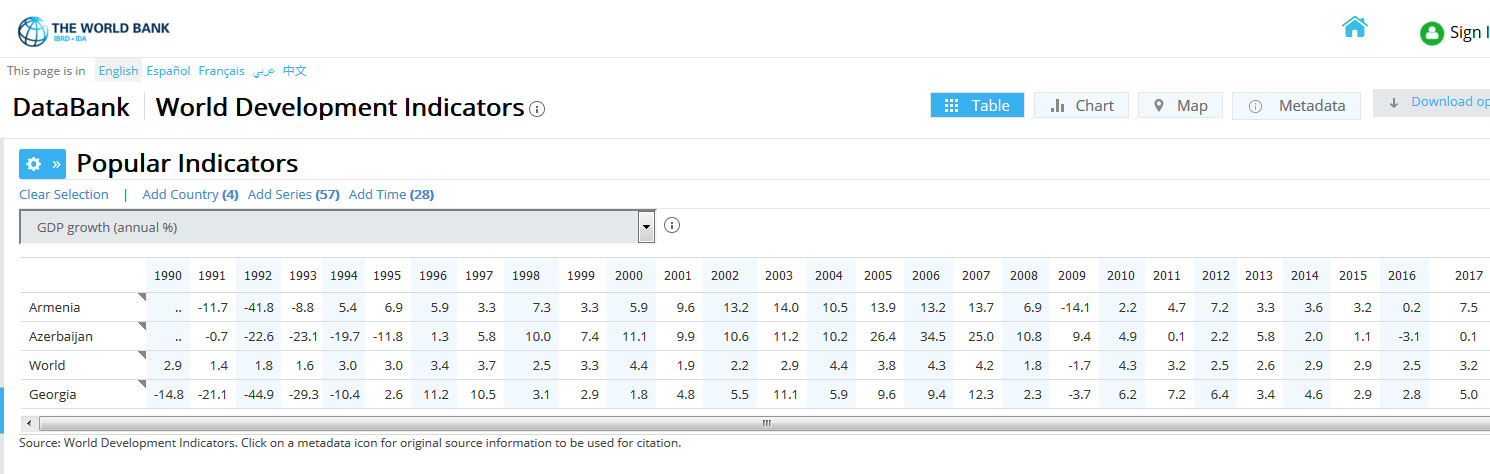Select the 2009 column header
Viewport: 1490px width, 474px height.
(x=1072, y=275)
